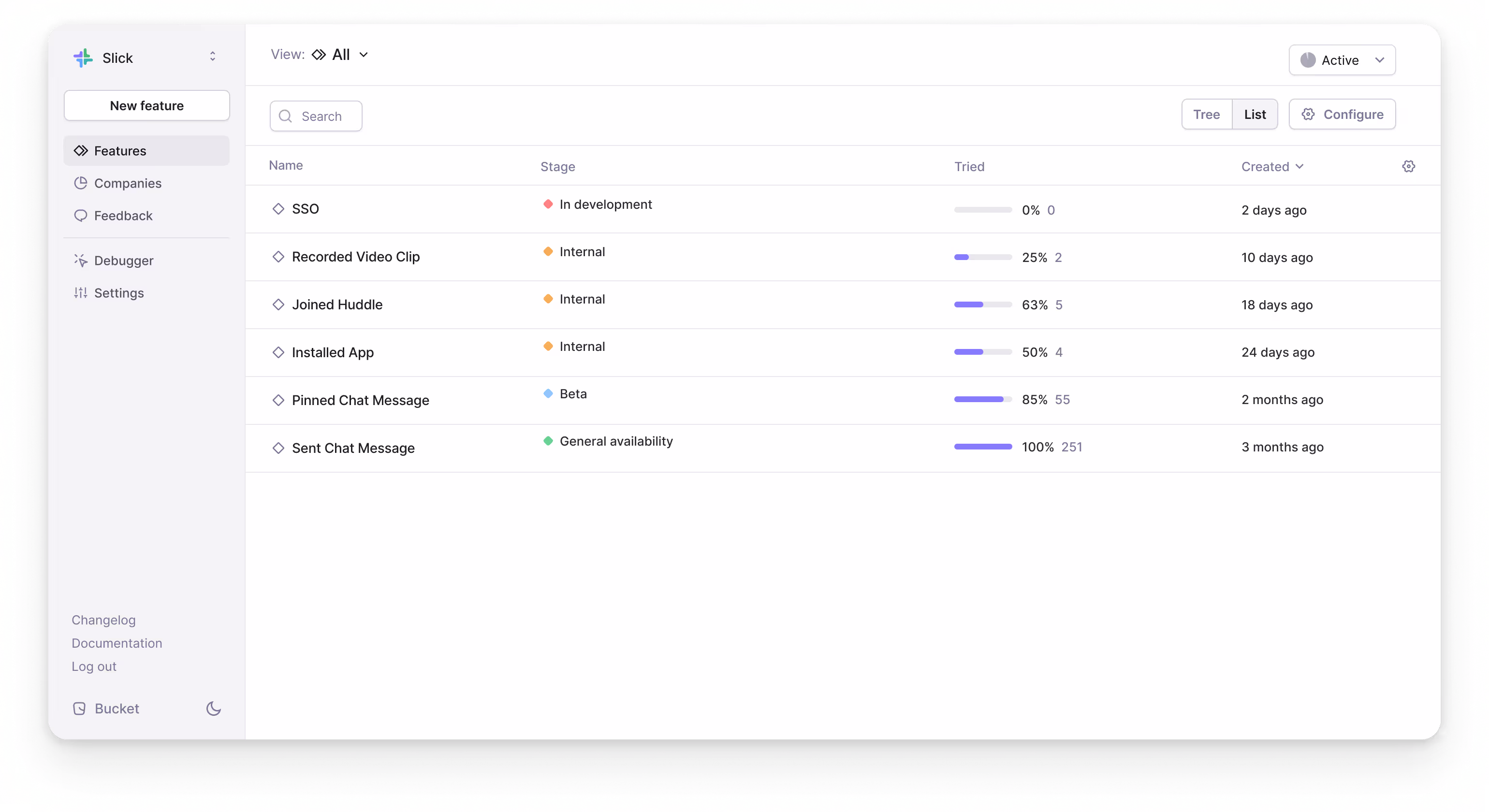Image resolution: width=1489 pixels, height=812 pixels.
Task: Sort by the Name column header
Action: [x=286, y=165]
